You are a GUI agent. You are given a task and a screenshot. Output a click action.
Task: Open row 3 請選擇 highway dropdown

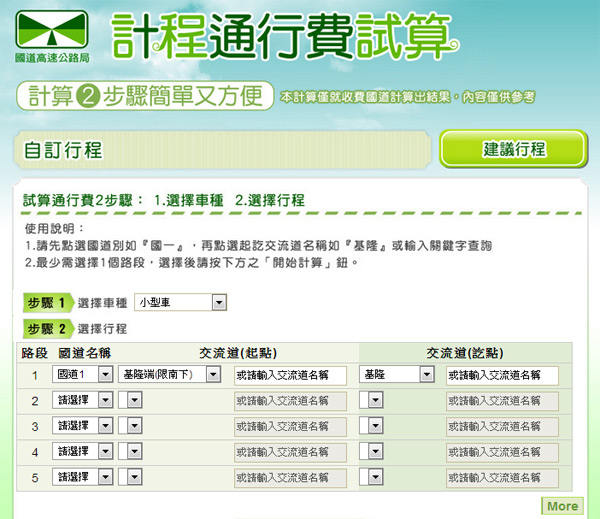point(85,426)
